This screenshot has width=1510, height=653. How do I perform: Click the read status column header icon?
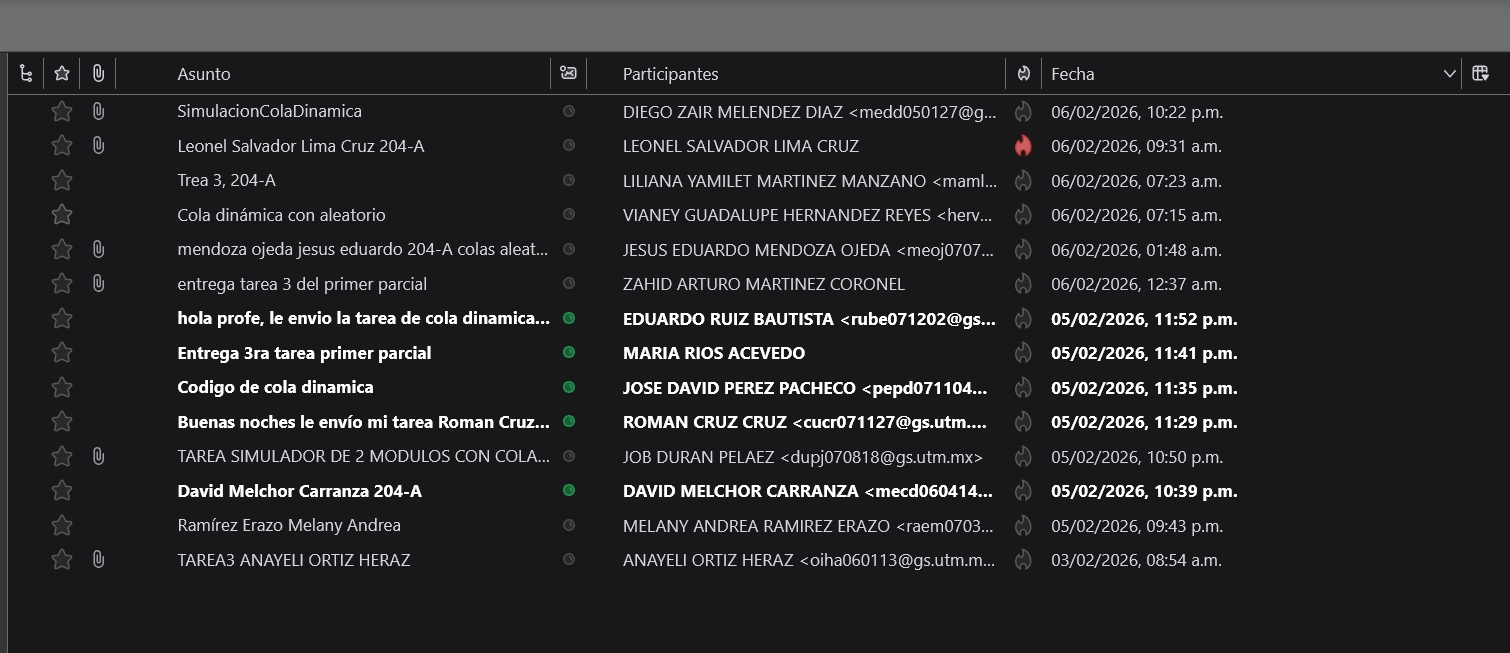coord(568,73)
